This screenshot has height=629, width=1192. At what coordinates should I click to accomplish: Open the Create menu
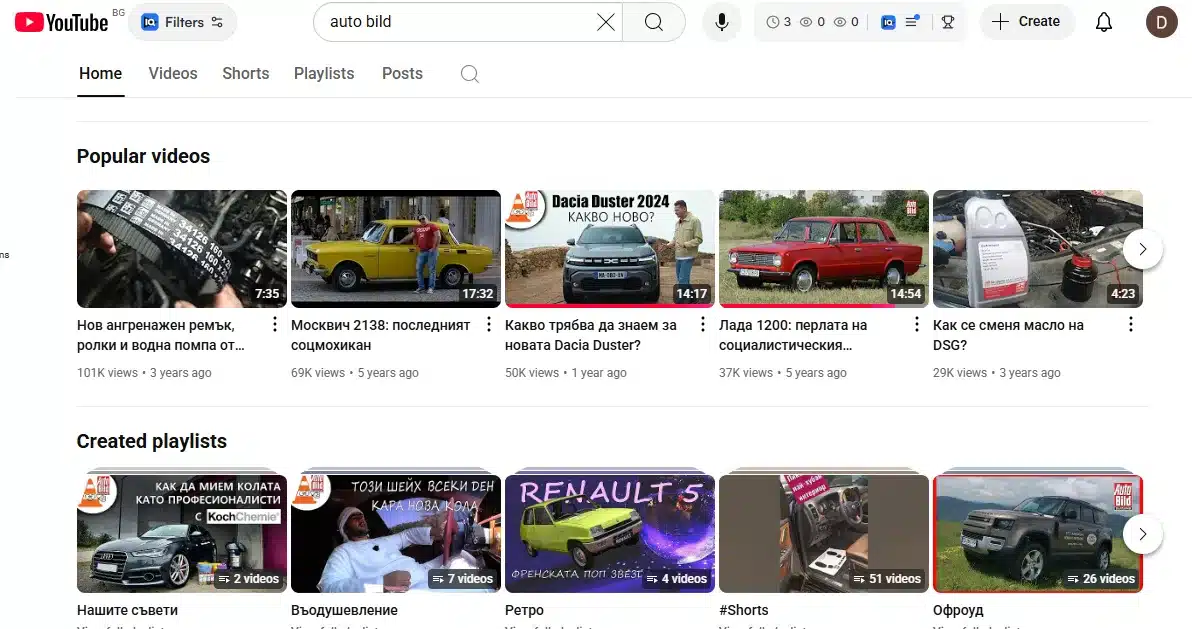[1027, 21]
